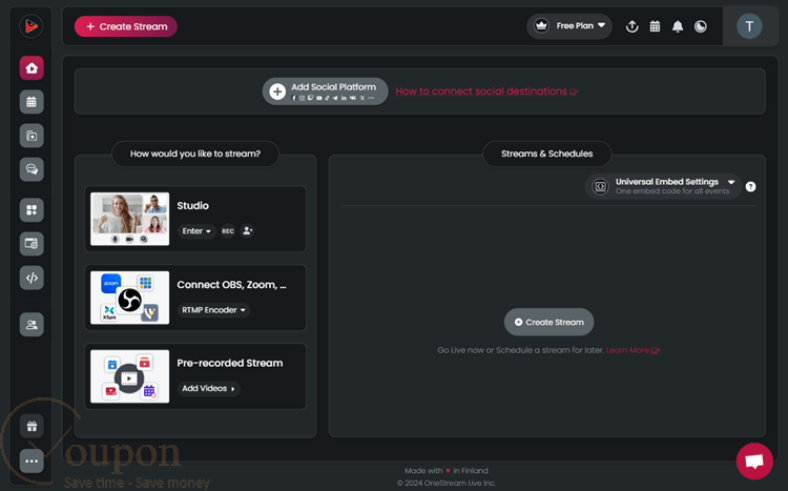Viewport: 788px width, 491px height.
Task: Expand Universal Embed Settings dropdown
Action: coord(662,186)
